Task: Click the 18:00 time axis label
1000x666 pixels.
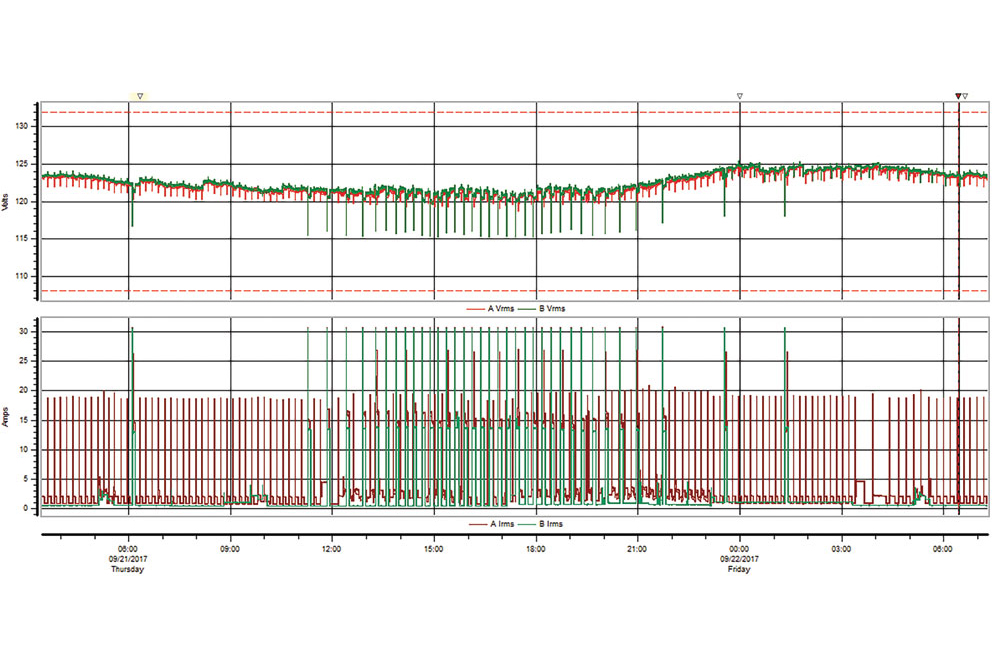Action: 535,550
